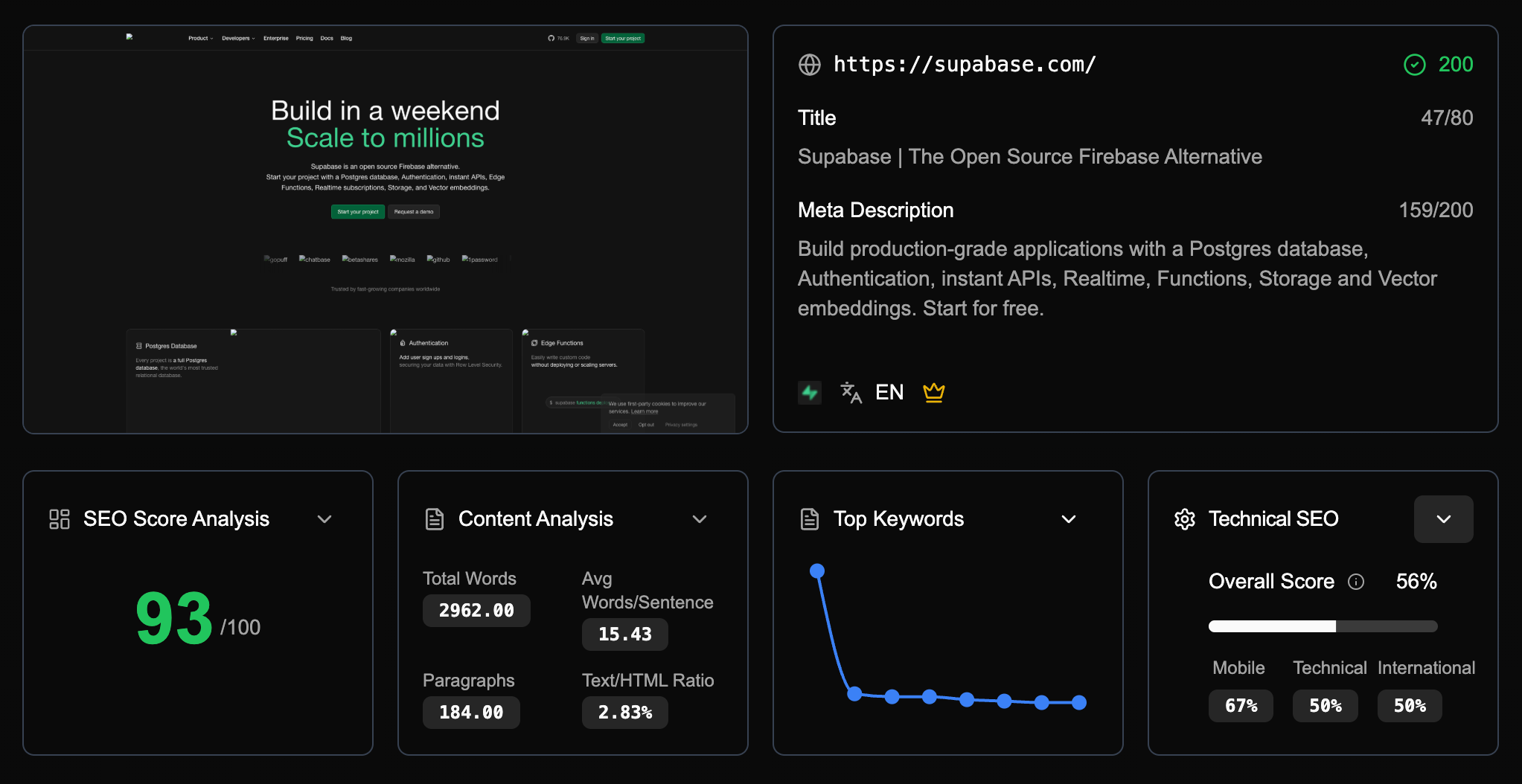Click the SEO Score Analysis grid icon
1522x784 pixels.
pyautogui.click(x=60, y=519)
